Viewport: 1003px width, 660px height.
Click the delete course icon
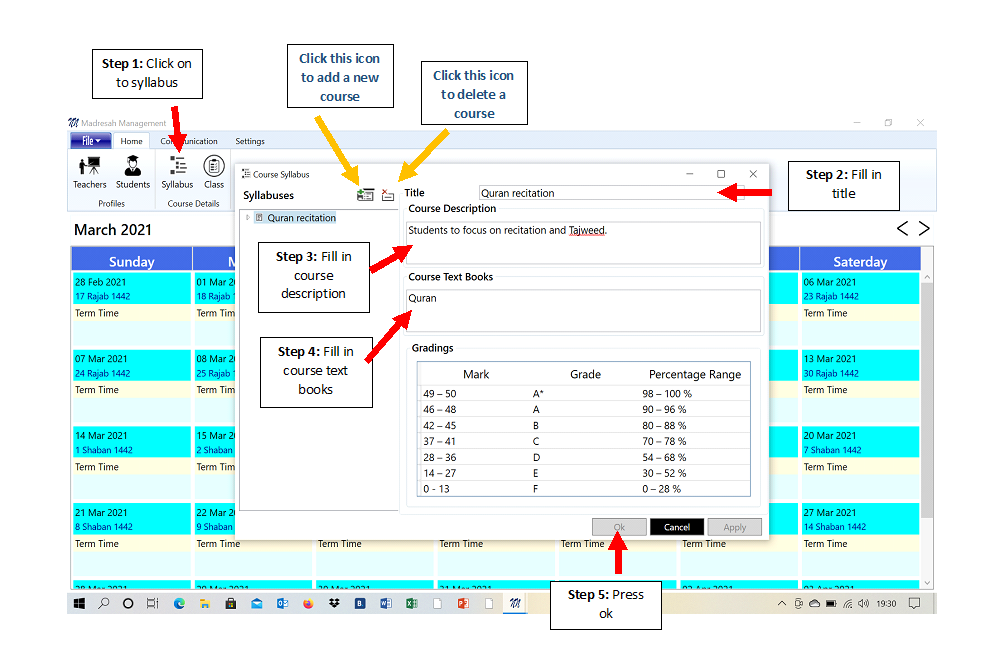click(x=388, y=195)
